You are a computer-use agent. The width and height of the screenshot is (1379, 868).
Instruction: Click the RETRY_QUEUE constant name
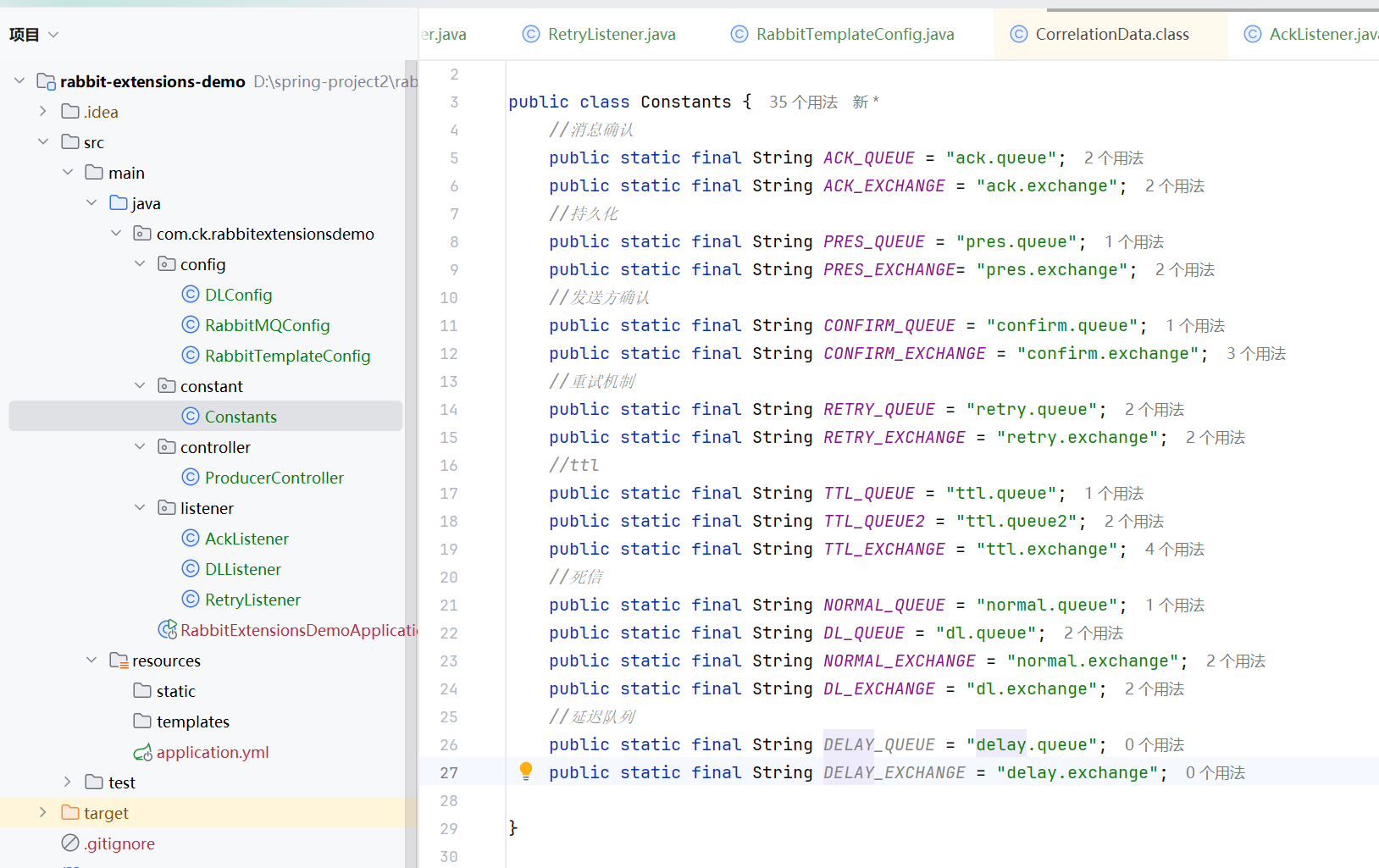click(x=879, y=409)
